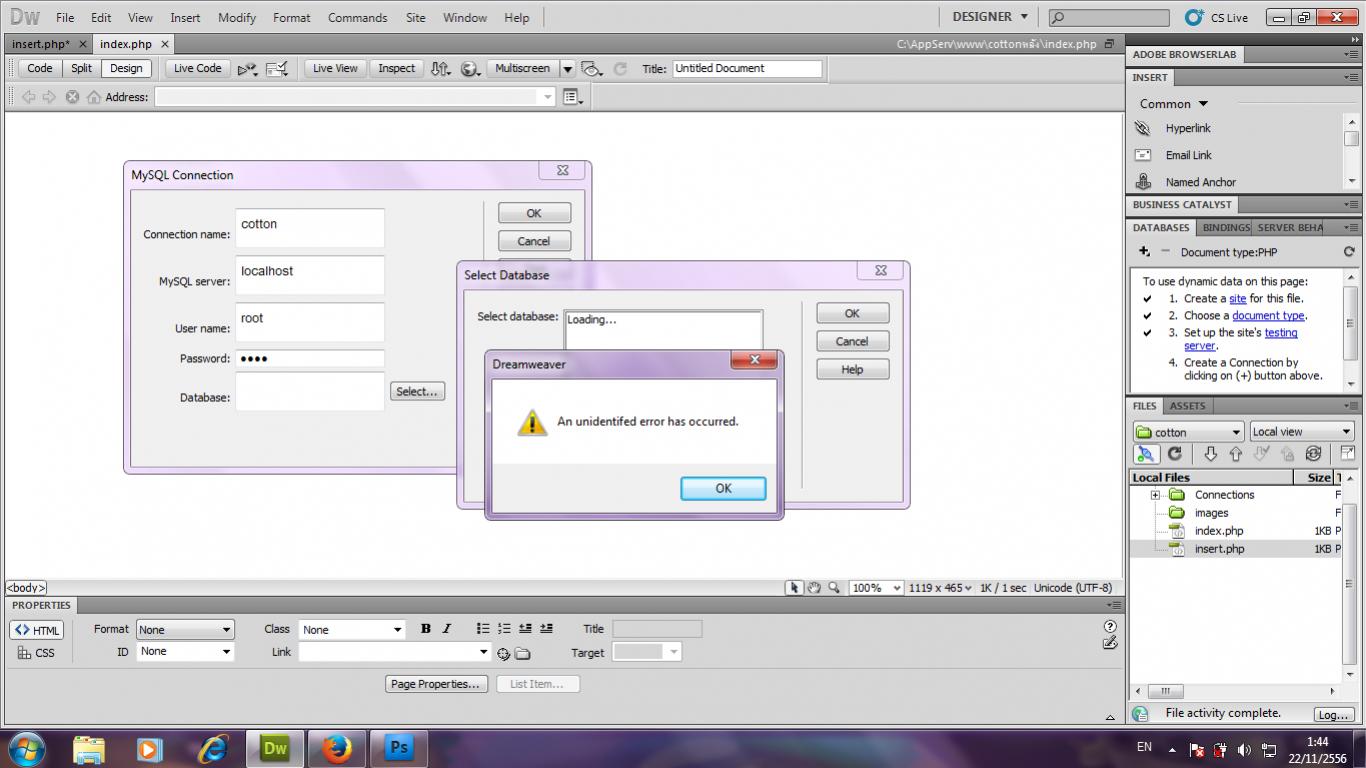Open the ID dropdown in Properties
The image size is (1366, 768).
coord(185,651)
